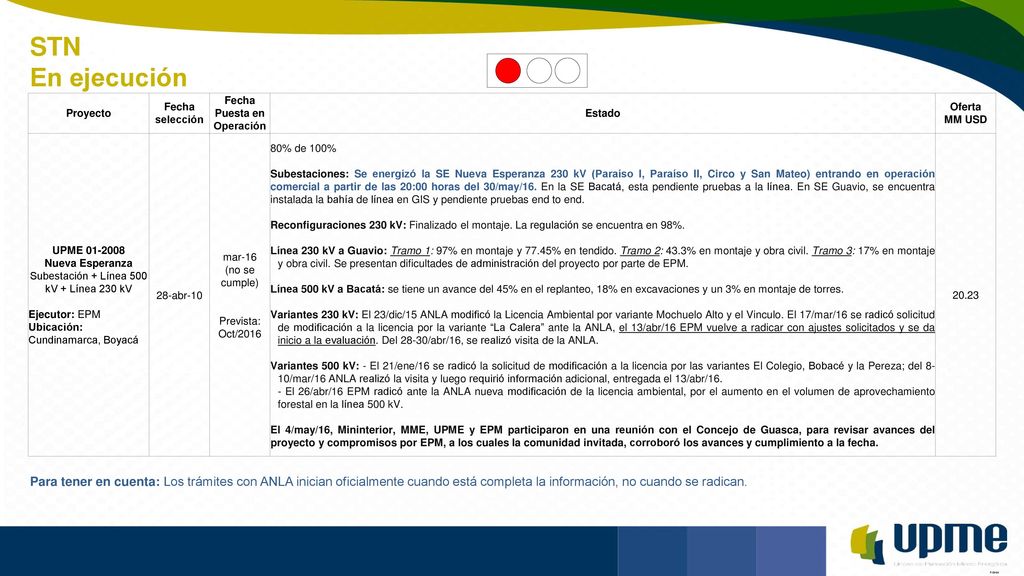Click the 'Proyecto' column header

88,113
